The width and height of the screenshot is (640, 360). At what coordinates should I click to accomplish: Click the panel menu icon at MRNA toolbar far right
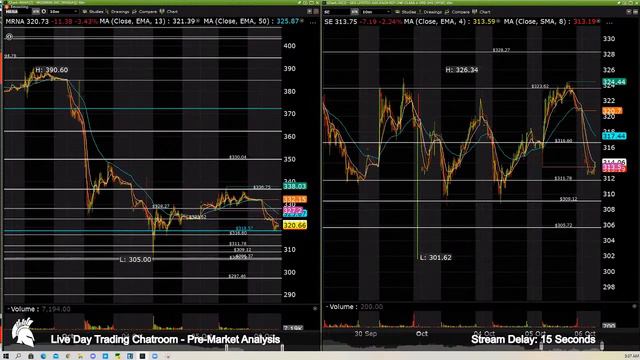click(x=316, y=11)
